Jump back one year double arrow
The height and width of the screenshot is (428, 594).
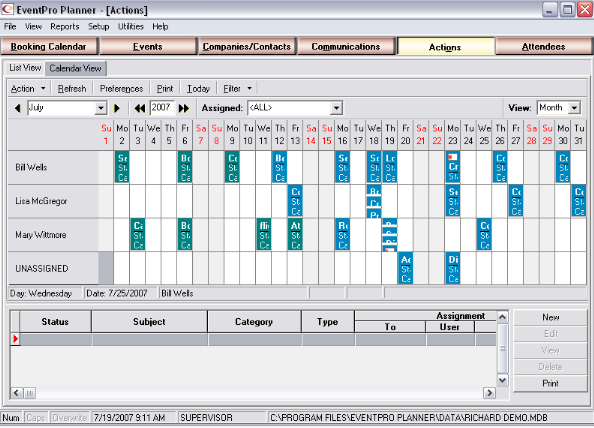tap(139, 108)
